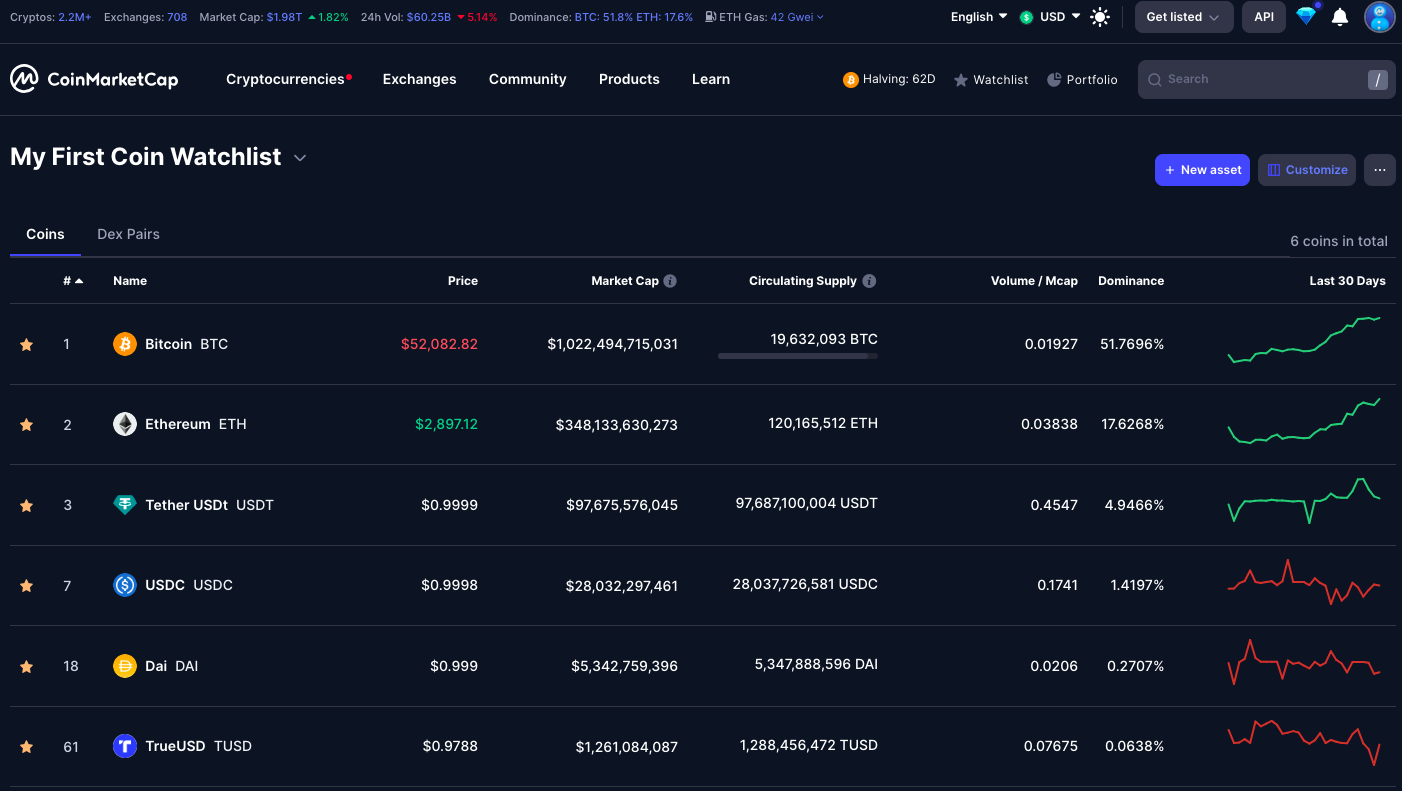Click Dai dominance 0.2707% value
This screenshot has height=791, width=1402.
click(x=1135, y=666)
